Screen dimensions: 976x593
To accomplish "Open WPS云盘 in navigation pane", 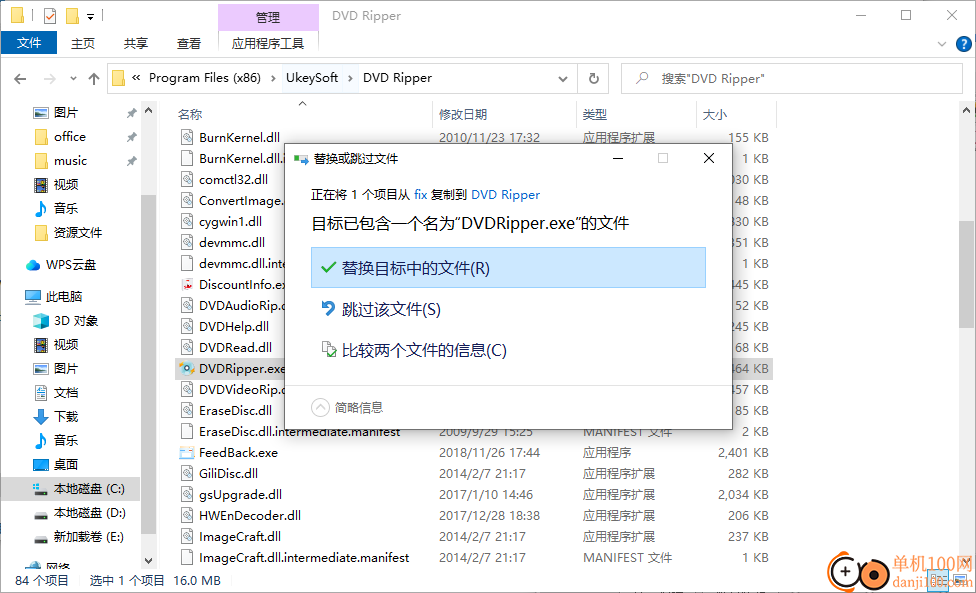I will click(x=71, y=264).
